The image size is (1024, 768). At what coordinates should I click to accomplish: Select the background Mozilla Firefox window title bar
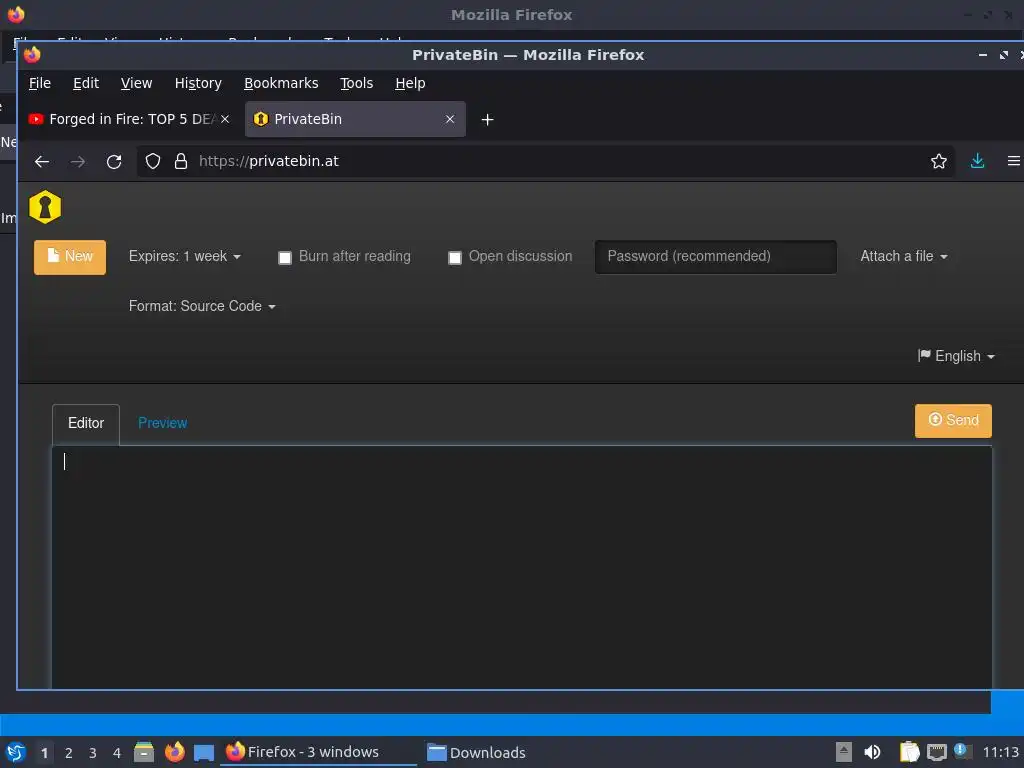click(x=512, y=14)
